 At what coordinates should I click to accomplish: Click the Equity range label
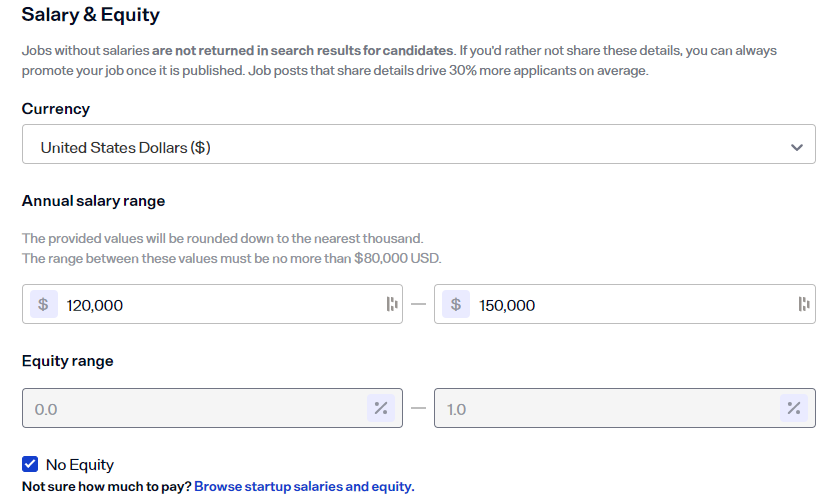click(x=68, y=361)
